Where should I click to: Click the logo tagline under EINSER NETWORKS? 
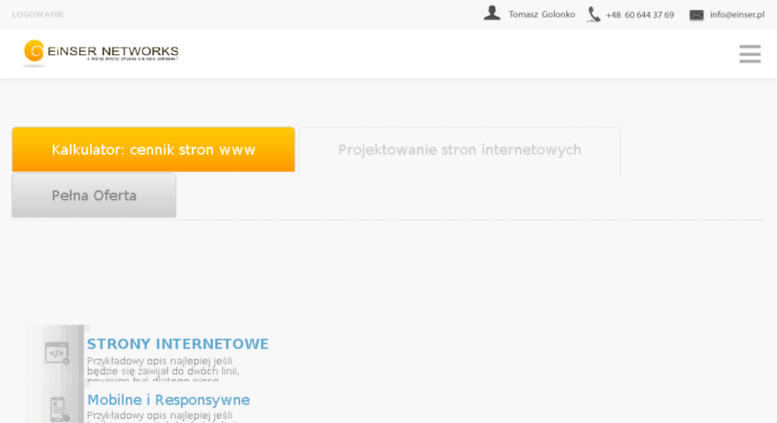pyautogui.click(x=132, y=59)
